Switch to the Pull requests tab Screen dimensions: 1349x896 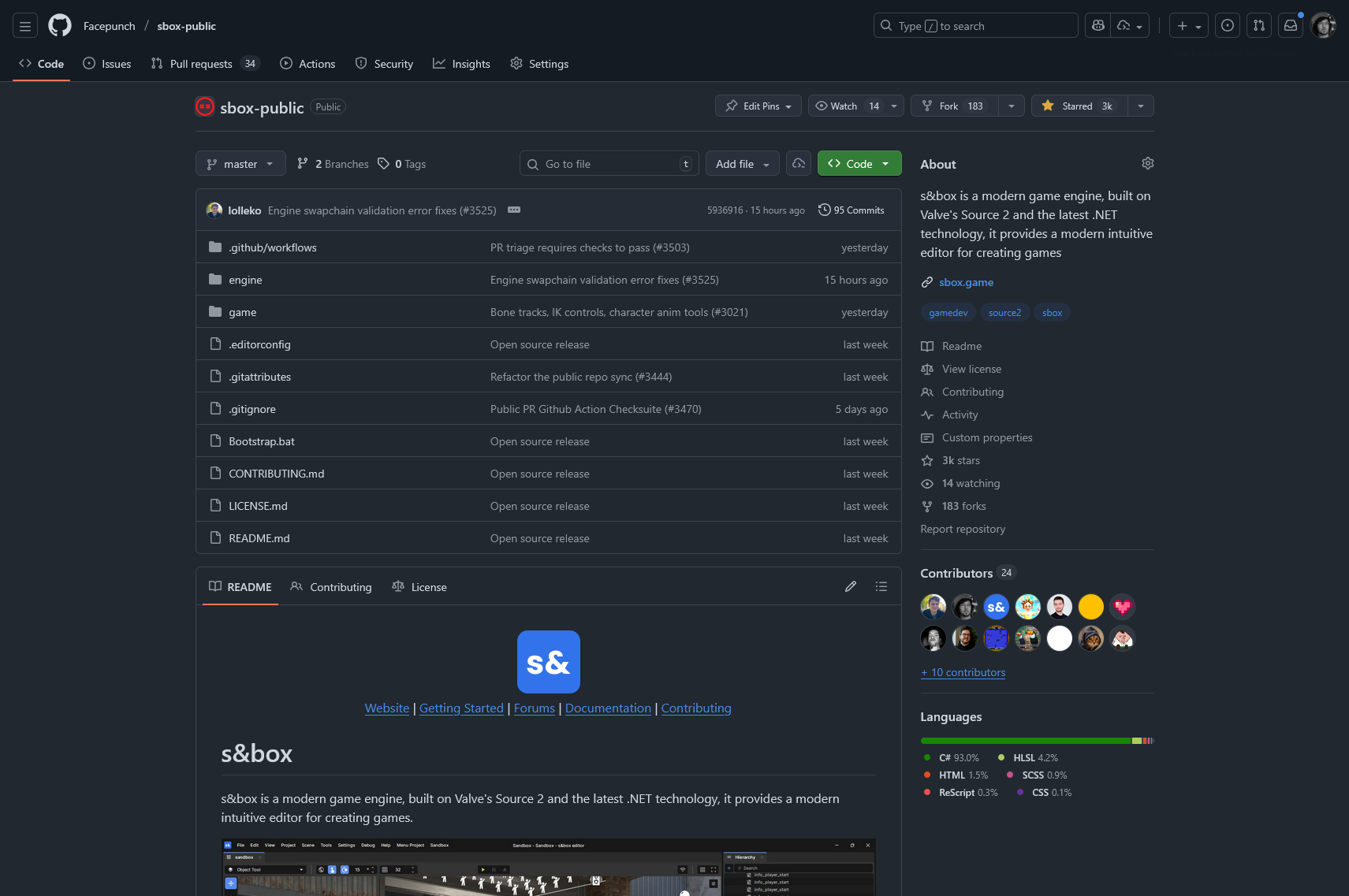point(201,64)
